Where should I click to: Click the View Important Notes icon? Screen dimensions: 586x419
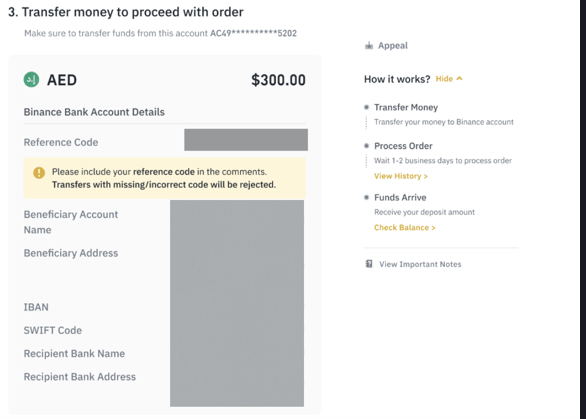coord(369,264)
